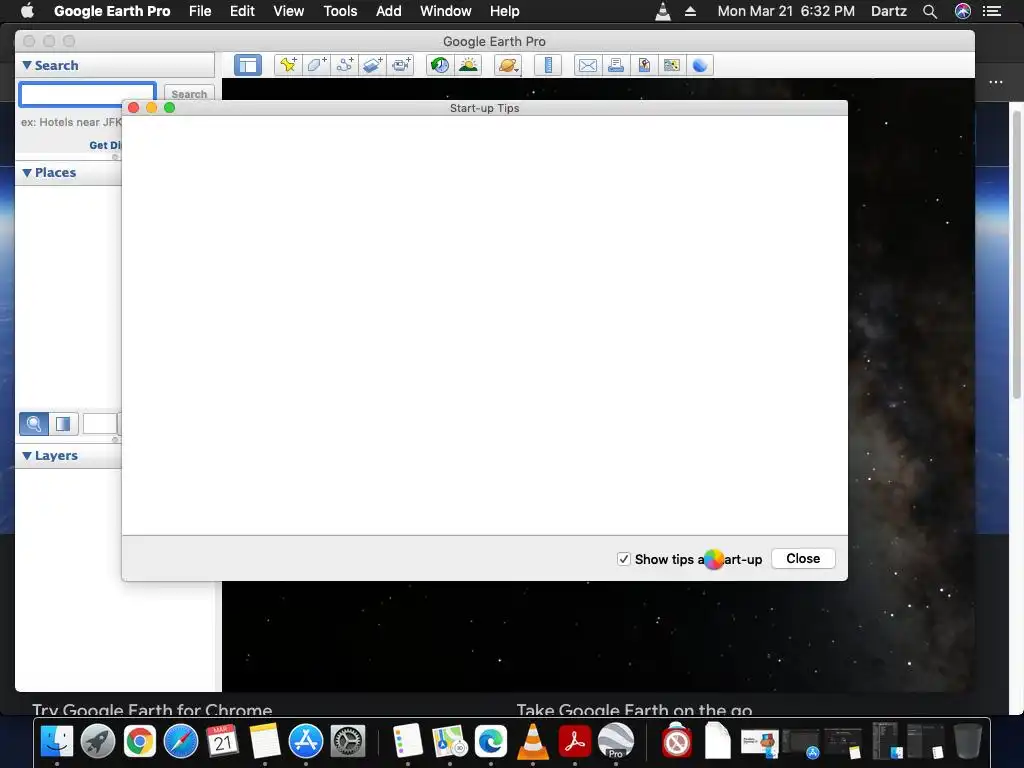Click Google Earth Pro icon in Dock
Screen dimensions: 1024x768
616,741
